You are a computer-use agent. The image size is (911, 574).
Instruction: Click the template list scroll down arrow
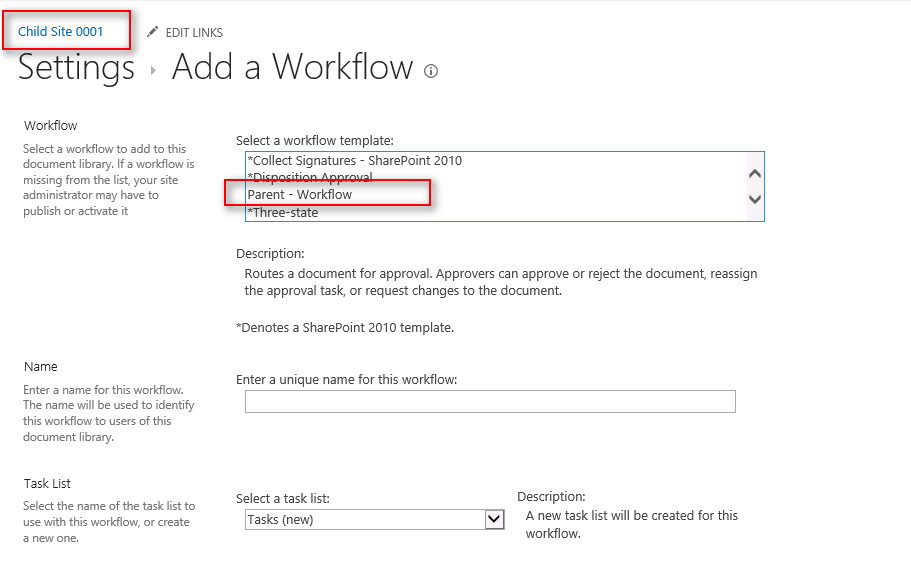point(755,199)
